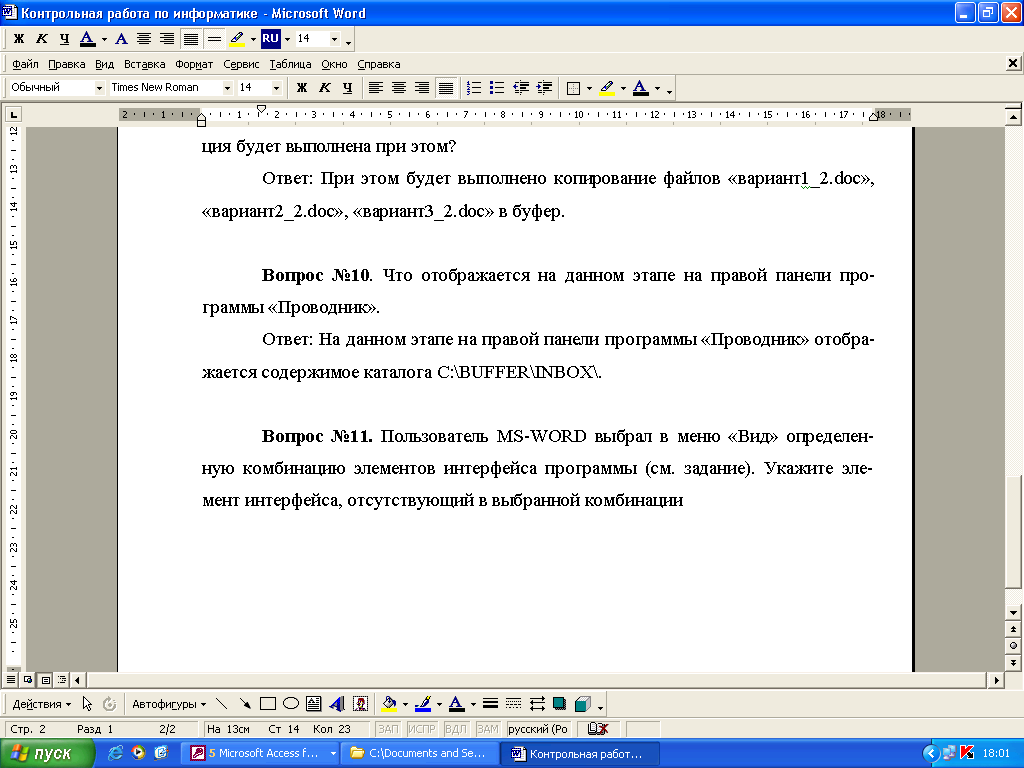
Task: Switch to Web Layout view button
Action: 28,680
